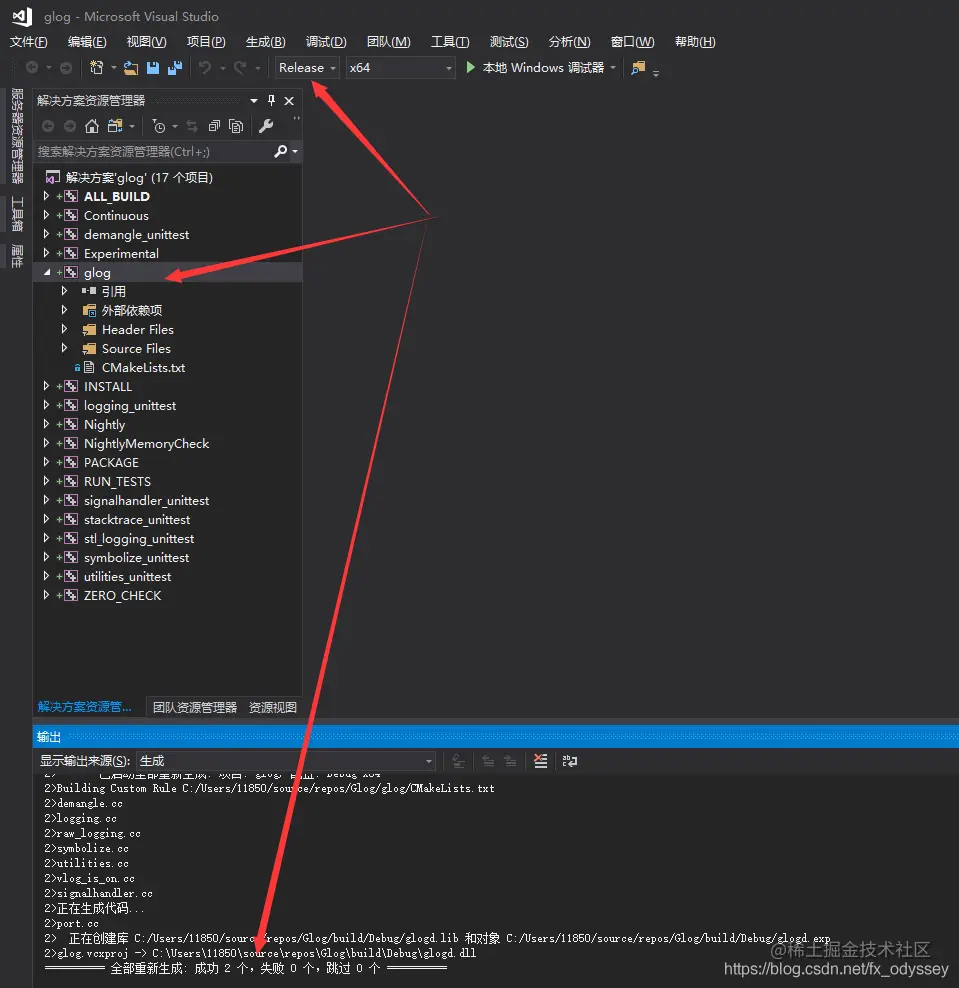Click the Redo arrow icon
The height and width of the screenshot is (988, 959).
coord(240,67)
